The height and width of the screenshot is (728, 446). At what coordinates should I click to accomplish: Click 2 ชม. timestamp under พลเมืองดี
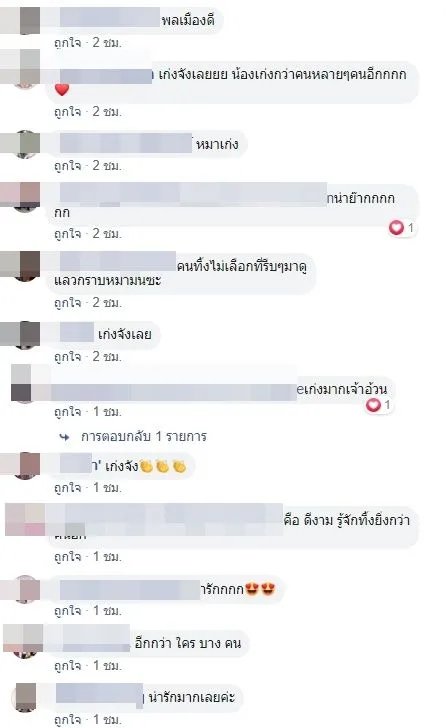click(x=107, y=43)
